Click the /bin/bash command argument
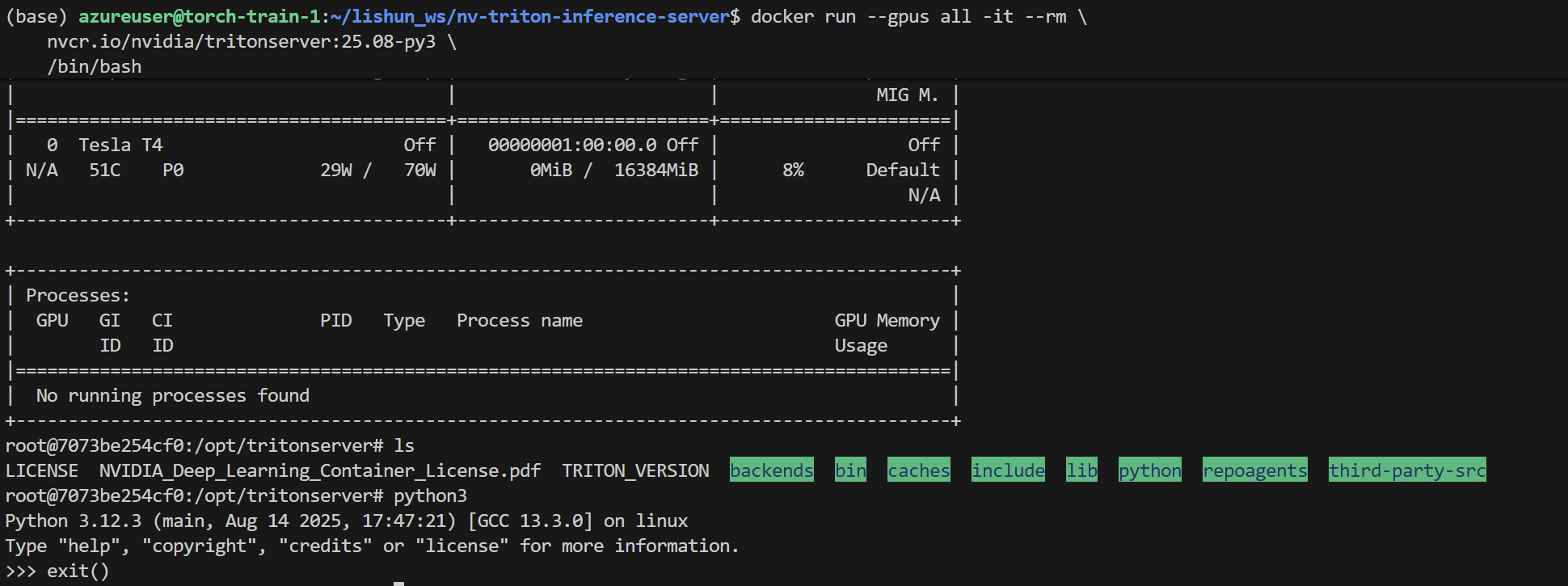 click(x=94, y=66)
